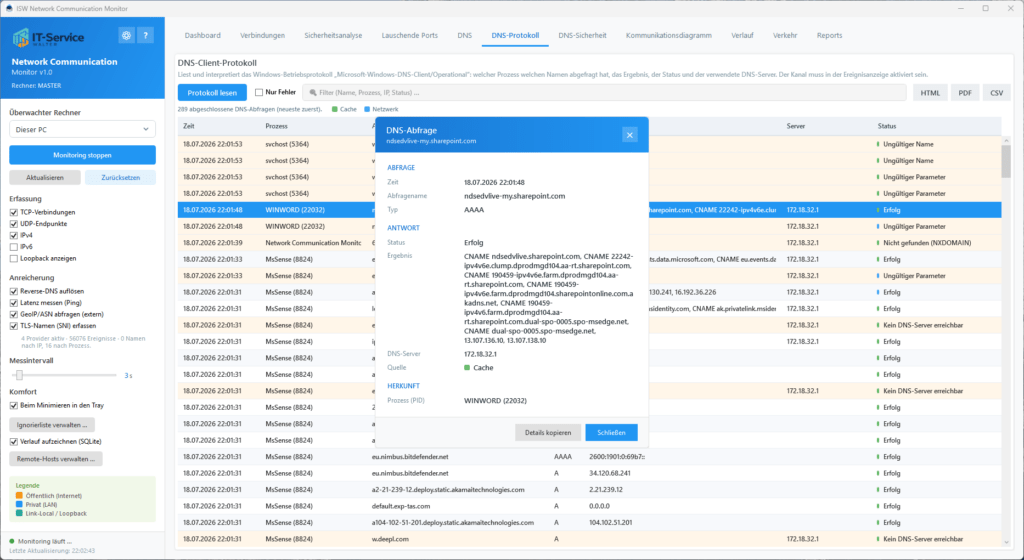Toggle Latenz messen (Ping) checkbox
Screen dimensions: 1024x560
[14, 303]
